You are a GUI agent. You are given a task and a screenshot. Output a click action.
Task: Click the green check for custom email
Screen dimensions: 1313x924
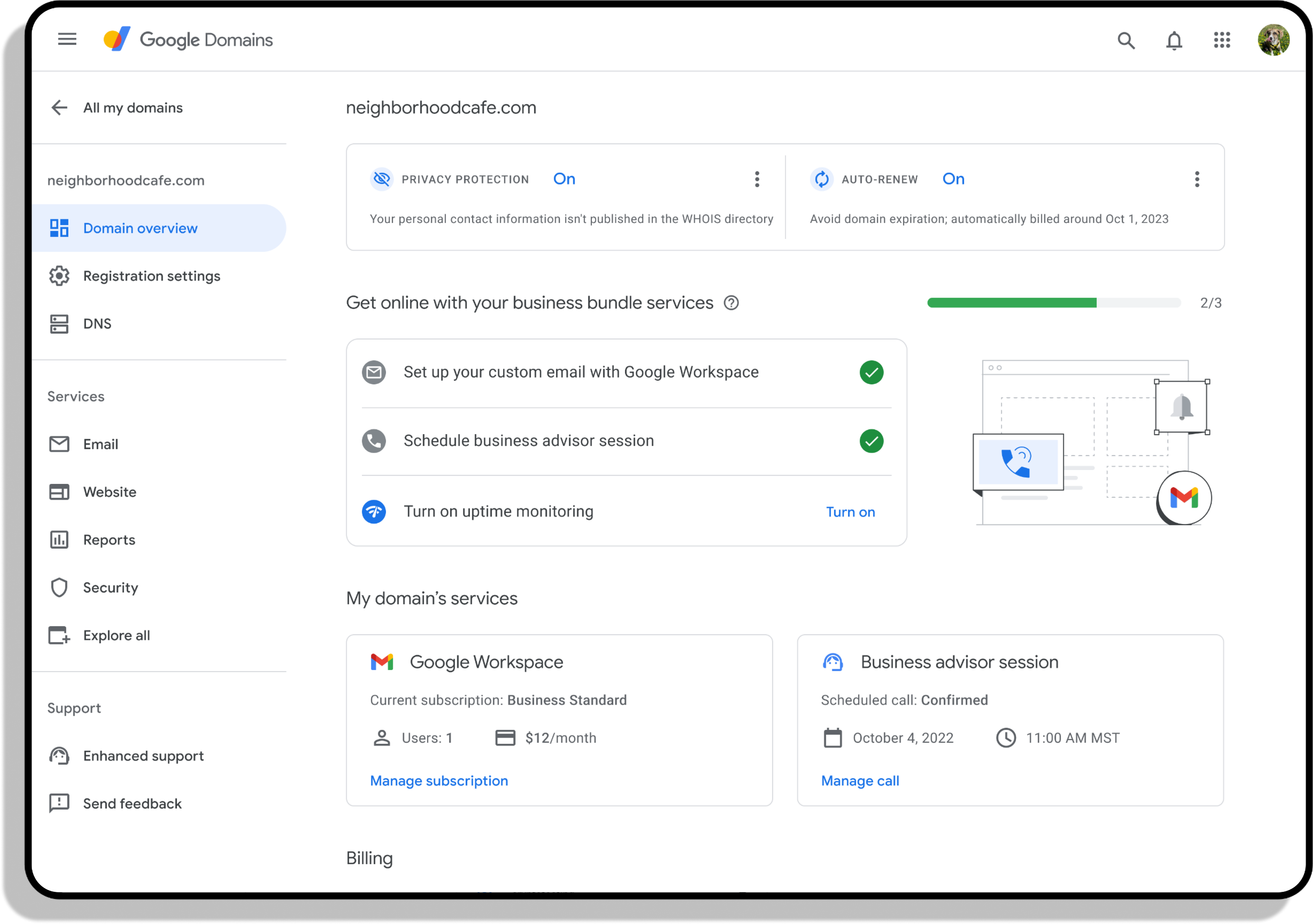(x=872, y=372)
